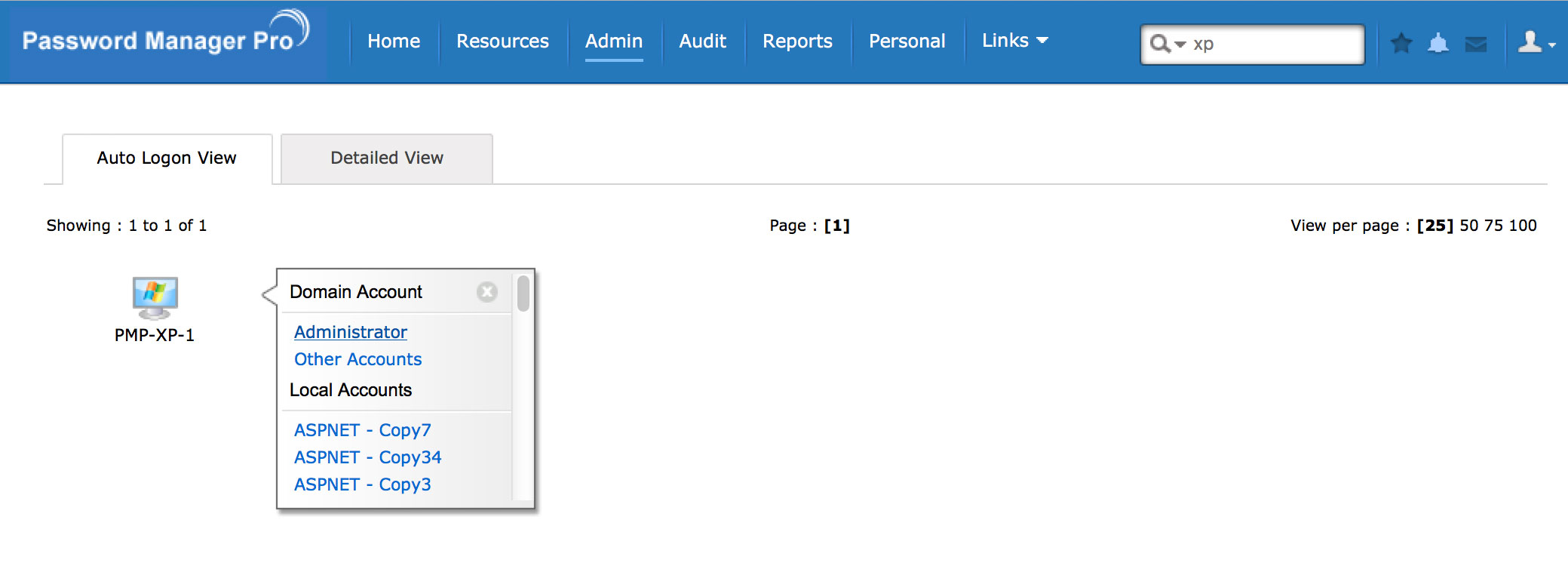Click the favorites star icon
The width and height of the screenshot is (1568, 572).
tap(1401, 43)
